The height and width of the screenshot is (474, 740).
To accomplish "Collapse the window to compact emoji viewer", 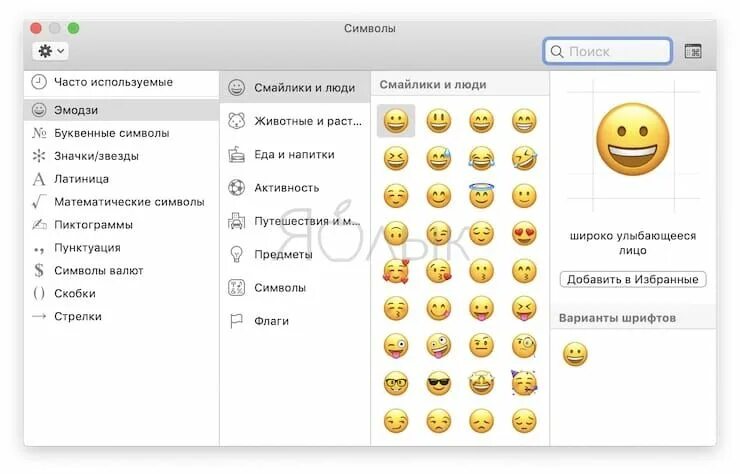I will point(693,51).
